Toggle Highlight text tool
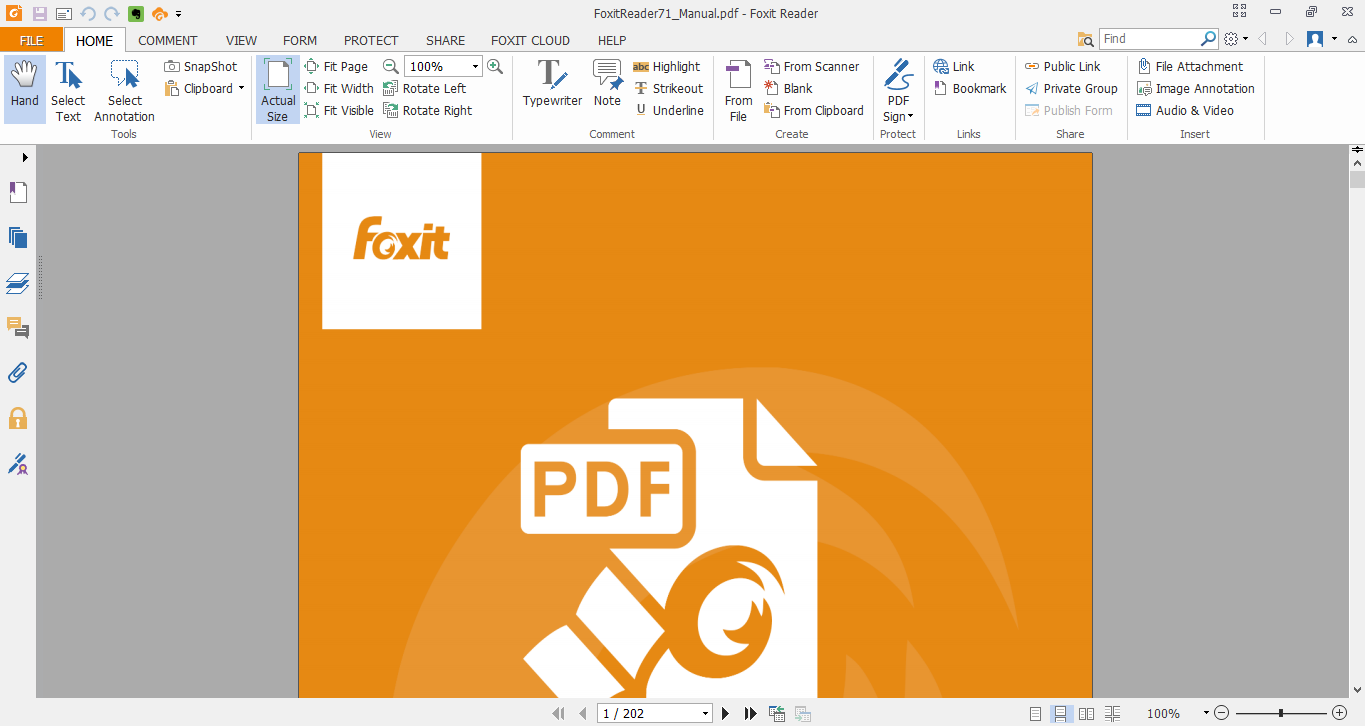This screenshot has width=1365, height=726. tap(669, 66)
